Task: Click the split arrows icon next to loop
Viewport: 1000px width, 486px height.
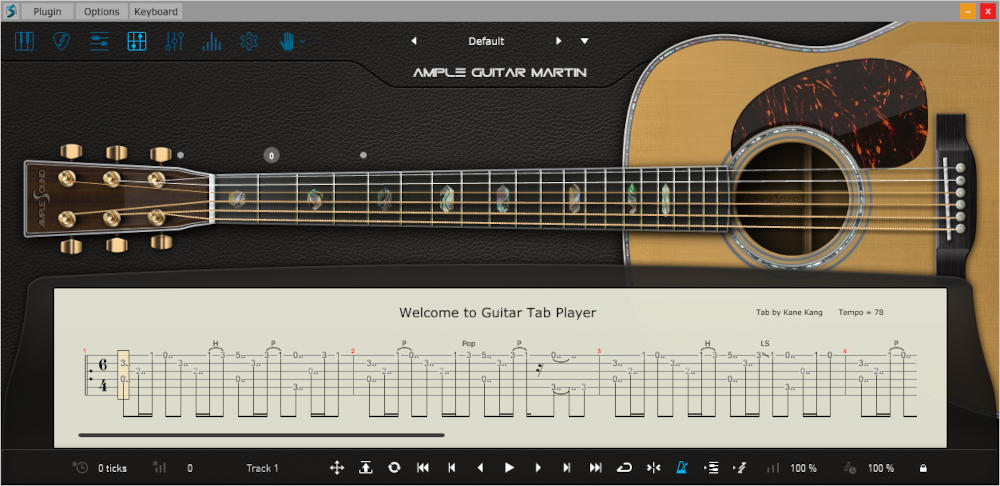Action: pyautogui.click(x=654, y=468)
